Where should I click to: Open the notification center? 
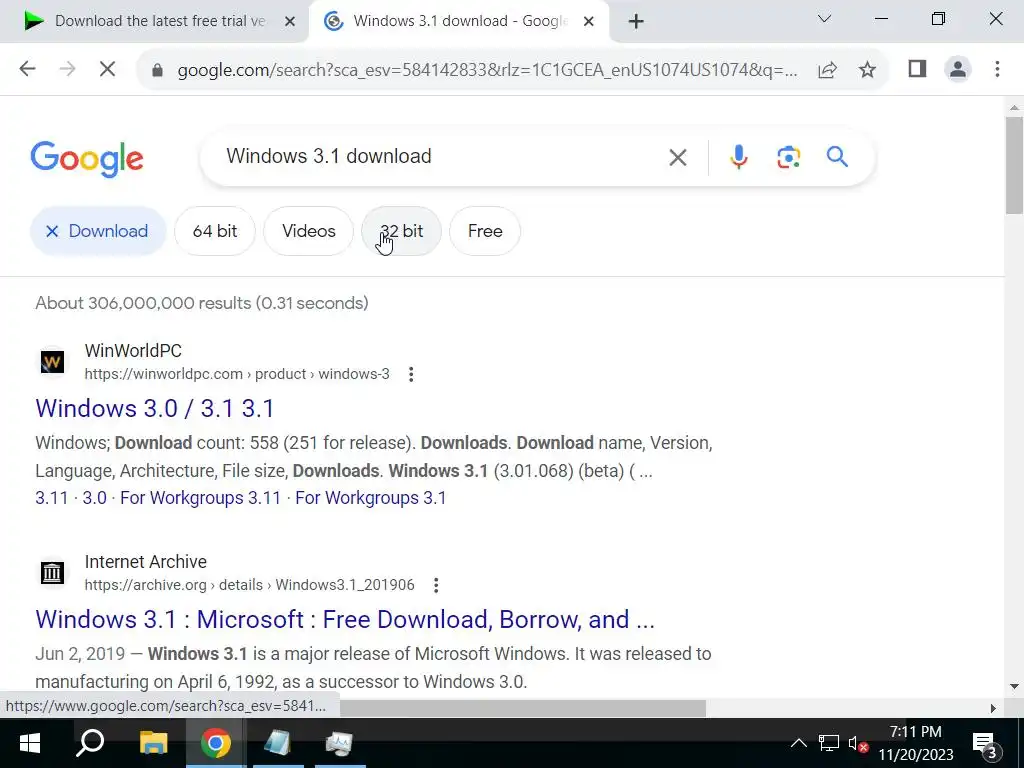click(986, 744)
